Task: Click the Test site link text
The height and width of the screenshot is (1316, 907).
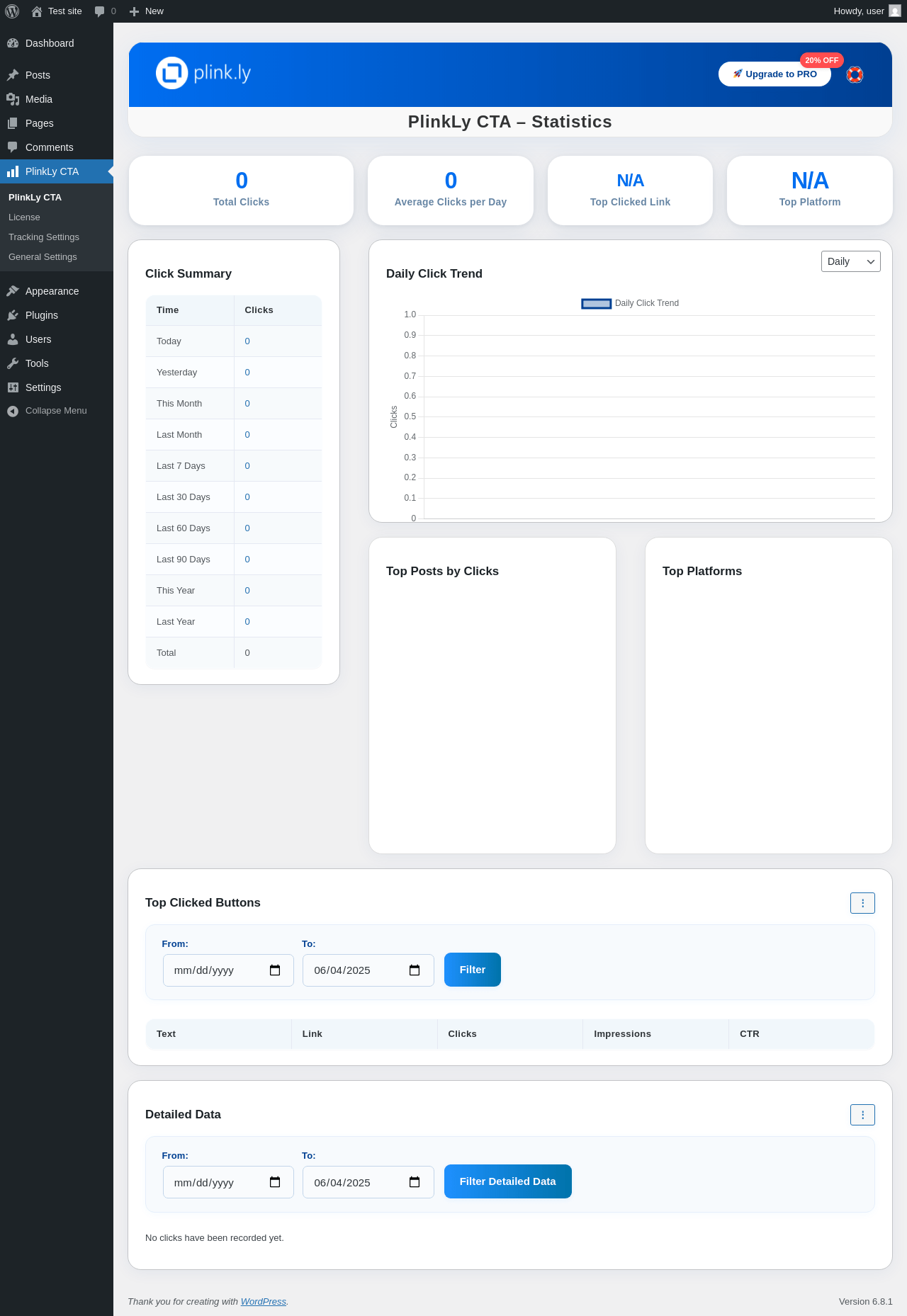Action: pyautogui.click(x=65, y=11)
